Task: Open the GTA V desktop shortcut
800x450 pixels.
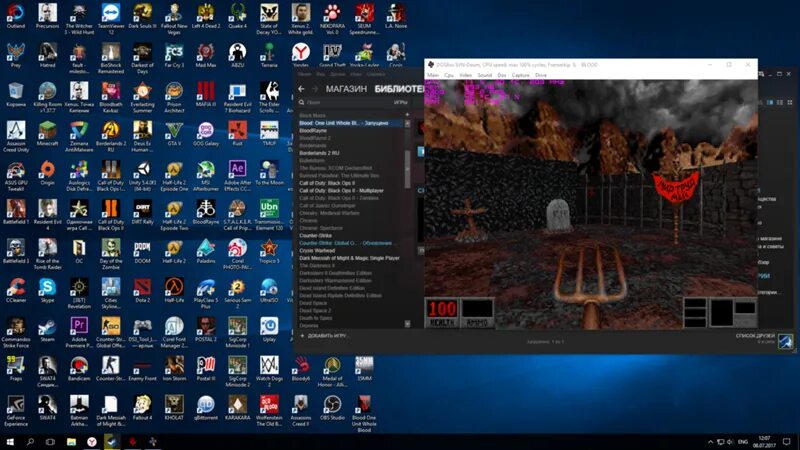Action: point(174,134)
